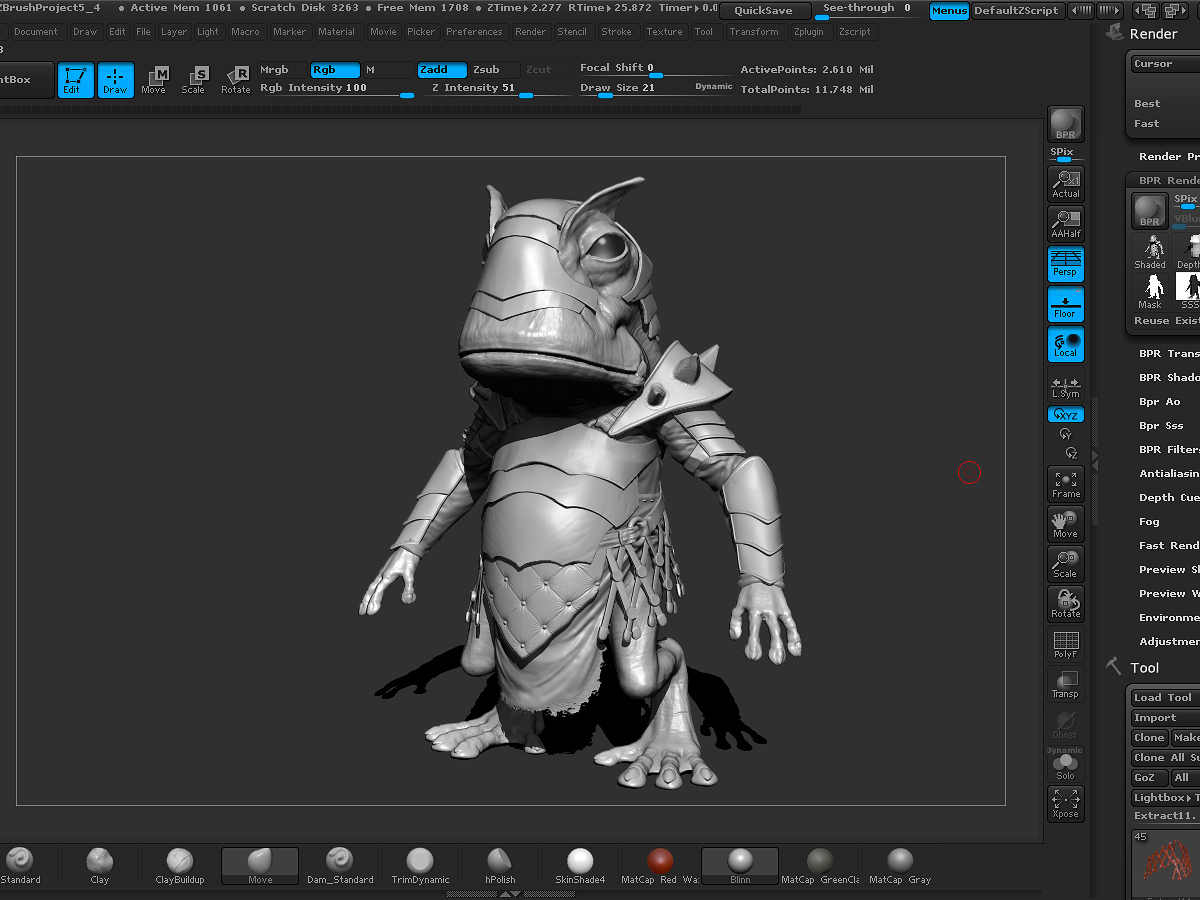Click the Frame view icon
Screen dimensions: 1200x900
(1065, 484)
